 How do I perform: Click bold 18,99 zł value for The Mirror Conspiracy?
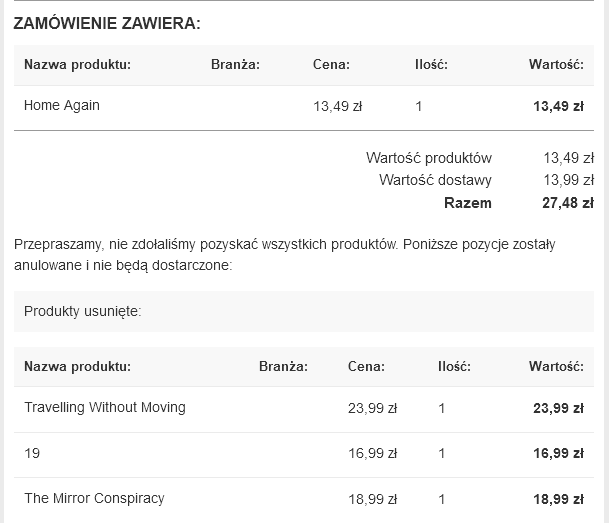click(558, 499)
